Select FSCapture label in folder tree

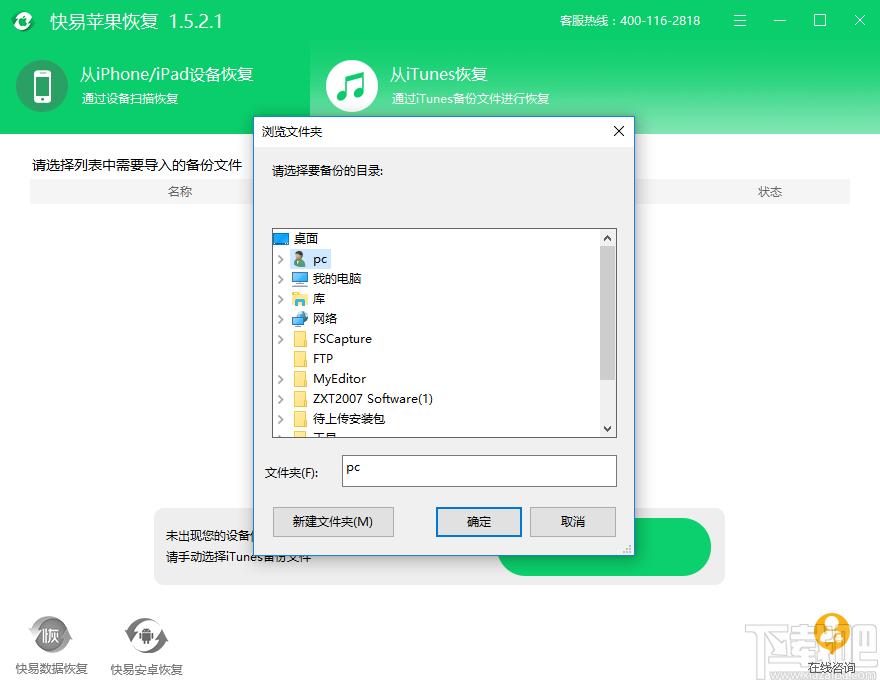342,339
